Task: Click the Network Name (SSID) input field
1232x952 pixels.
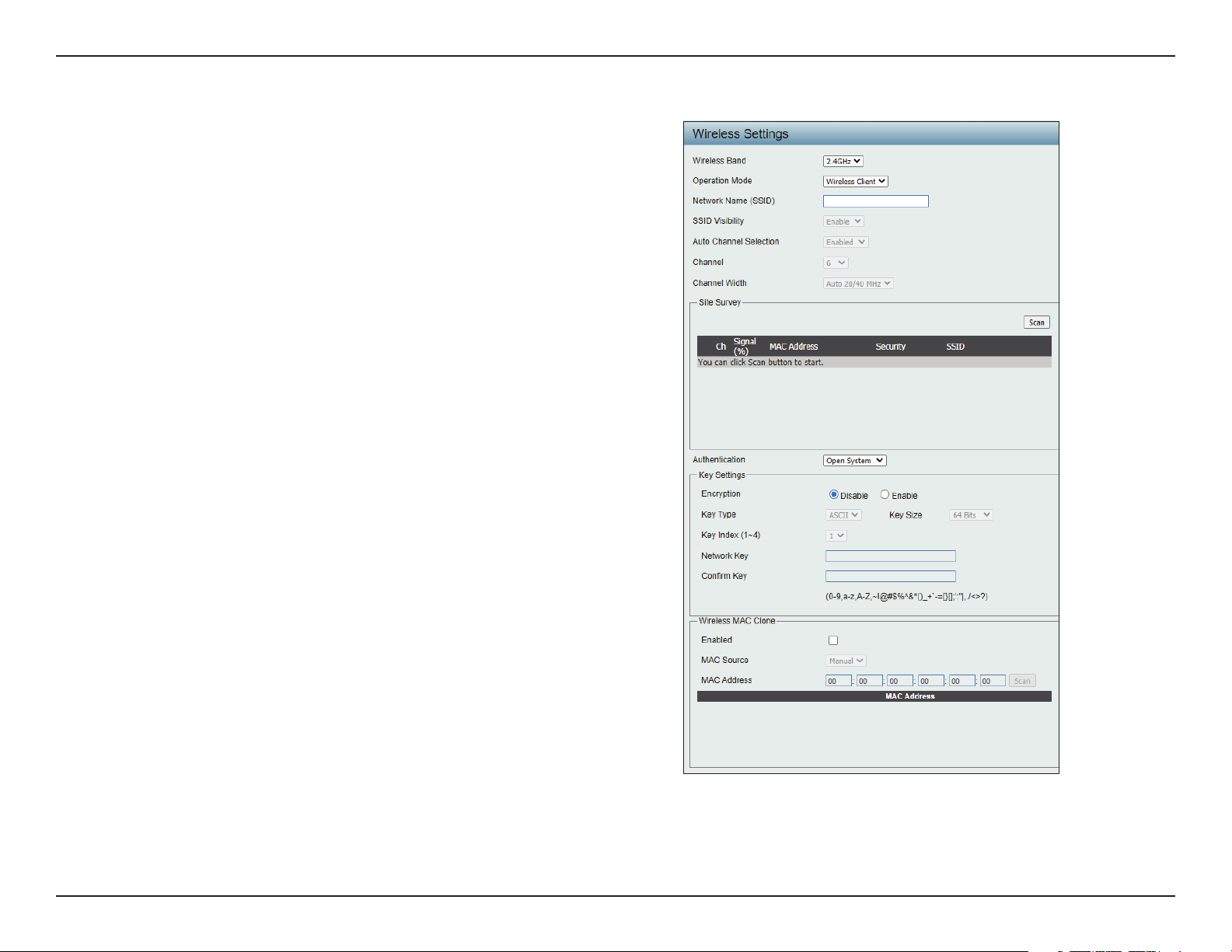Action: [x=875, y=201]
